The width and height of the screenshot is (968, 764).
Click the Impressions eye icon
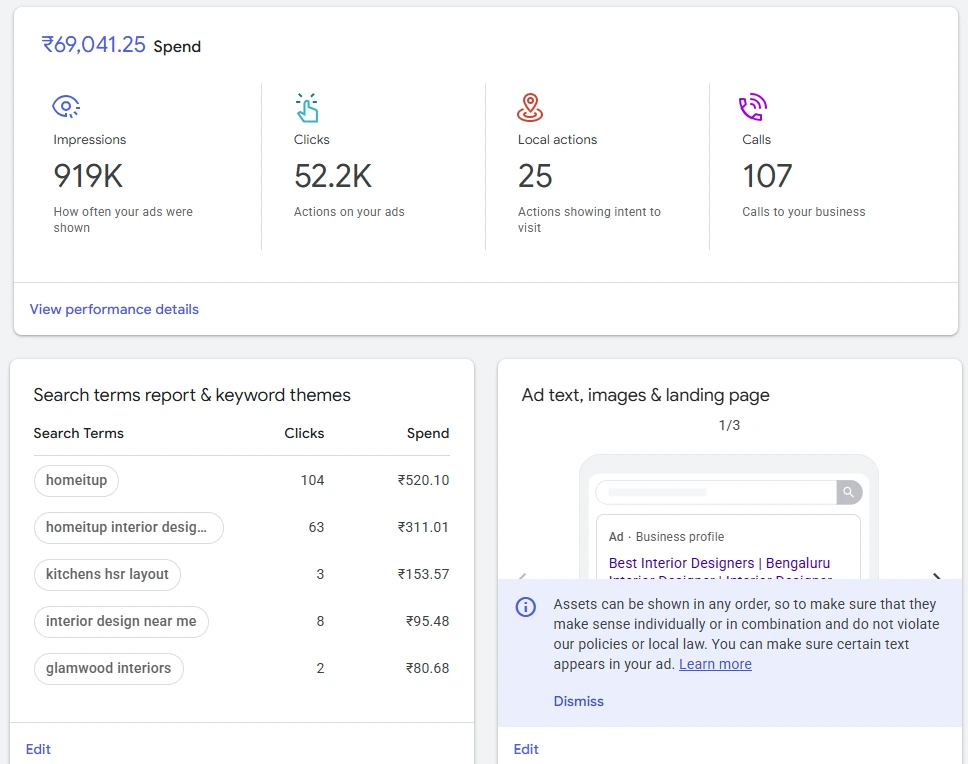pyautogui.click(x=66, y=106)
